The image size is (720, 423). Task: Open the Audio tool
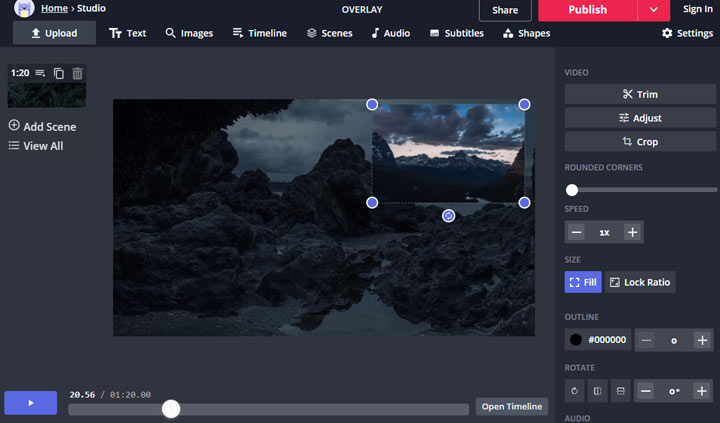[391, 33]
